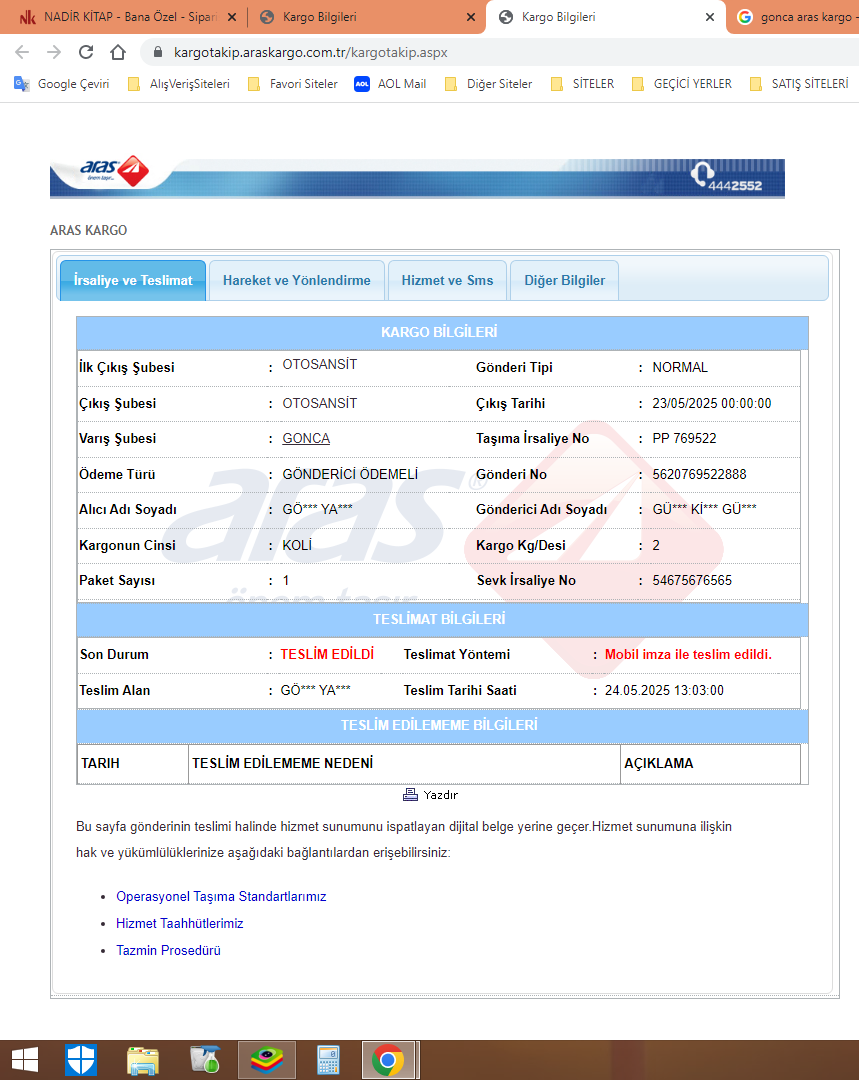Close the NADİR KİTAP browser tab
The height and width of the screenshot is (1080, 859).
231,17
